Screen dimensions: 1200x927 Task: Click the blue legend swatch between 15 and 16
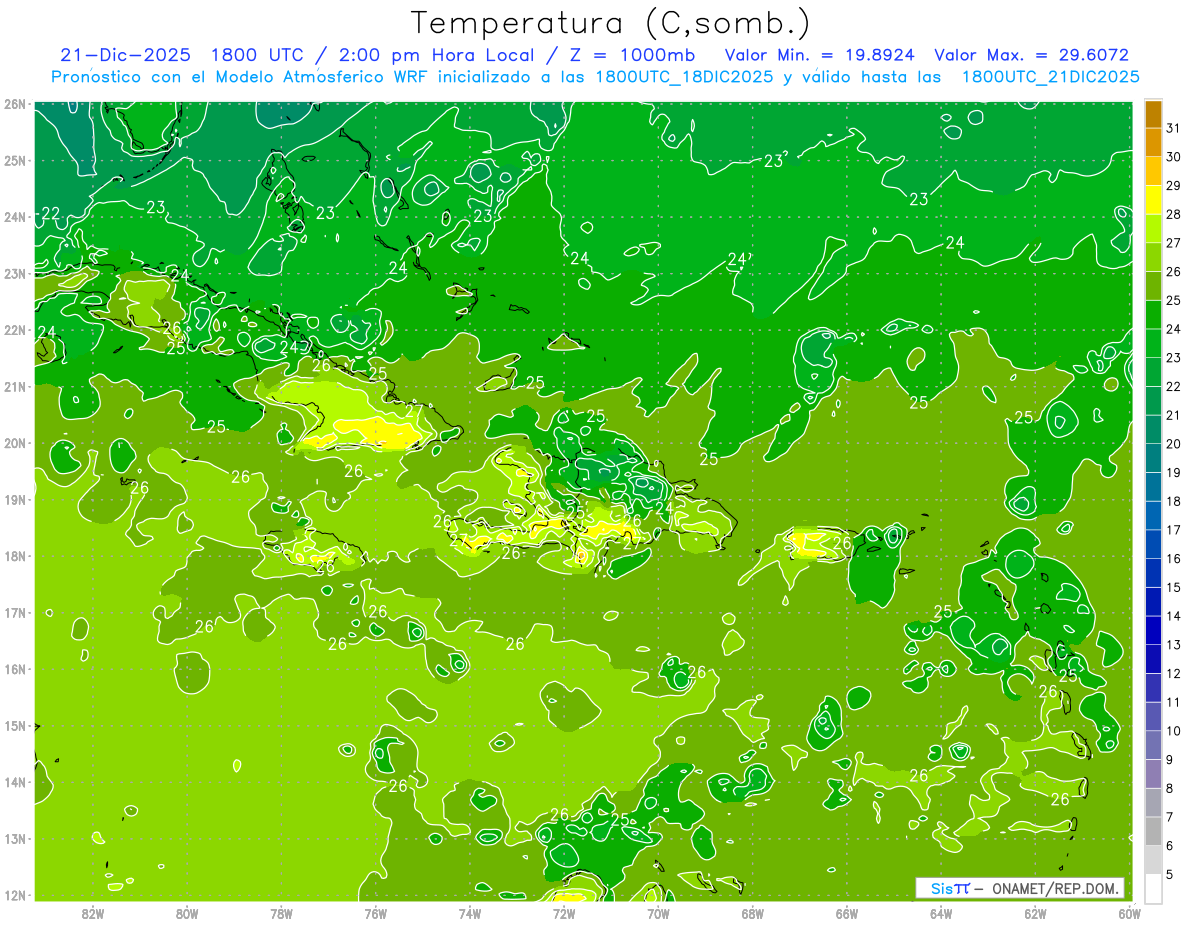(1153, 573)
